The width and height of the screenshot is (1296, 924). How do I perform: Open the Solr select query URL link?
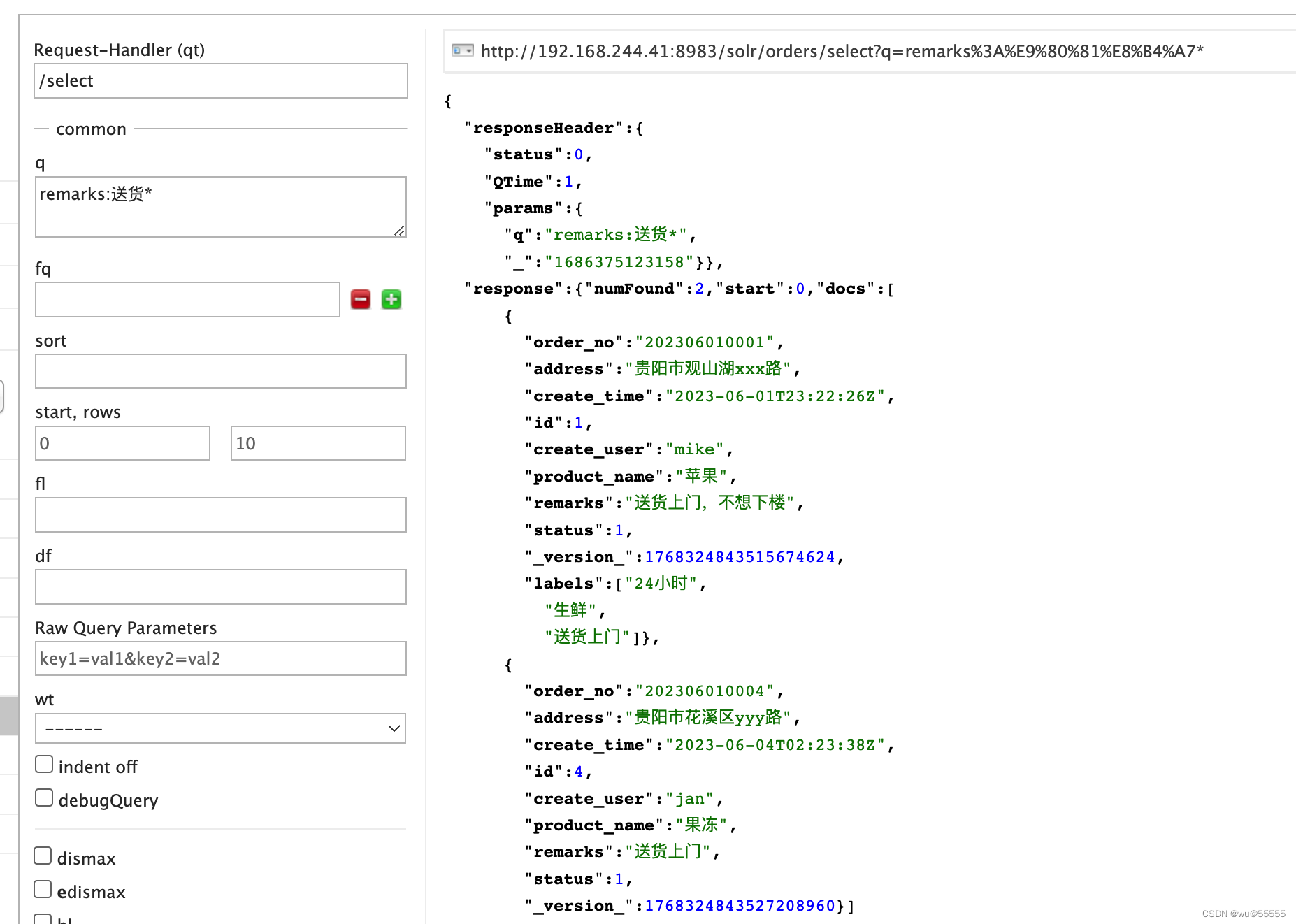click(x=842, y=51)
